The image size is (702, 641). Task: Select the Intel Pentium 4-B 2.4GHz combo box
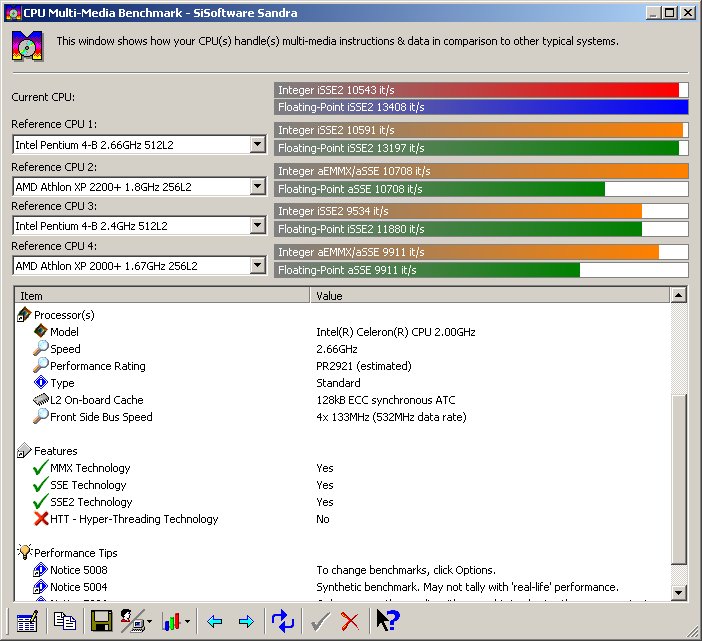139,226
